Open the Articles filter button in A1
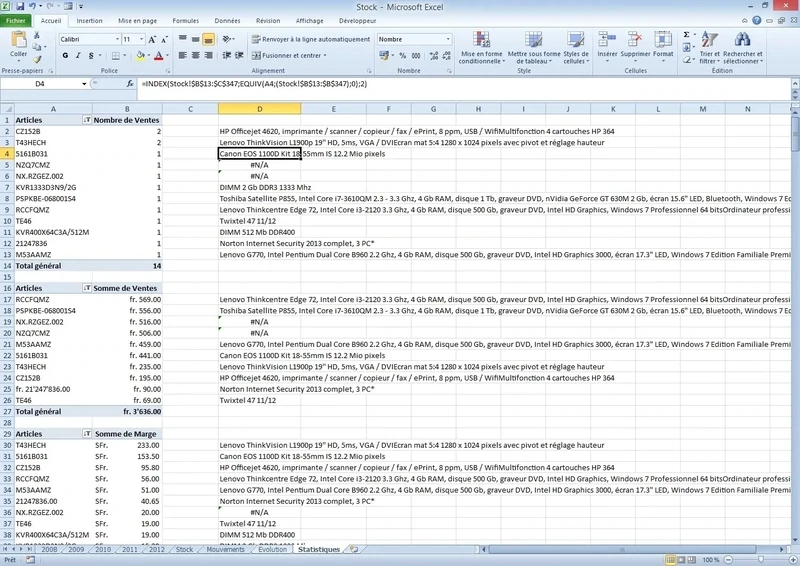The height and width of the screenshot is (566, 800). (86, 120)
